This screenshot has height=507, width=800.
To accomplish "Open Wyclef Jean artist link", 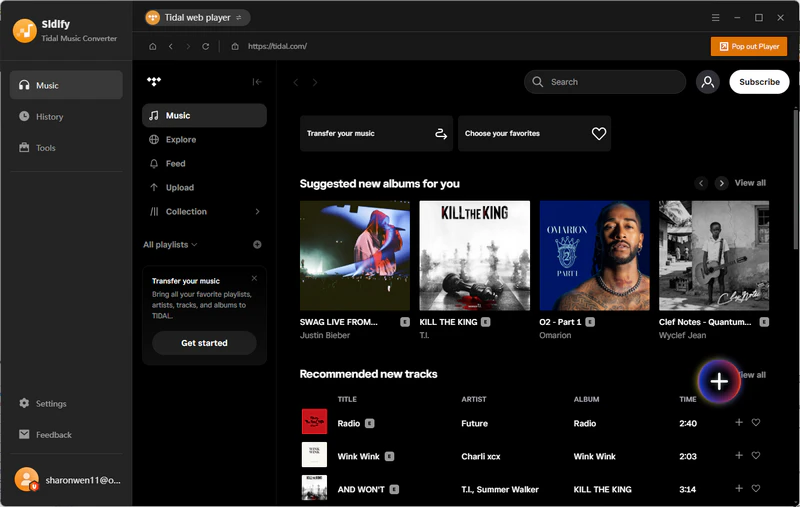I will (683, 336).
